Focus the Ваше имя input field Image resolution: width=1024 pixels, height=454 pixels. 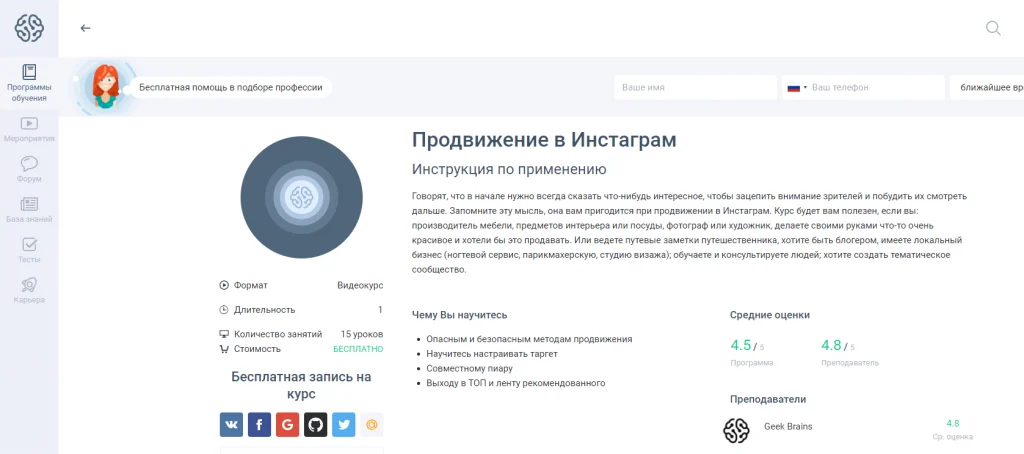click(x=695, y=87)
